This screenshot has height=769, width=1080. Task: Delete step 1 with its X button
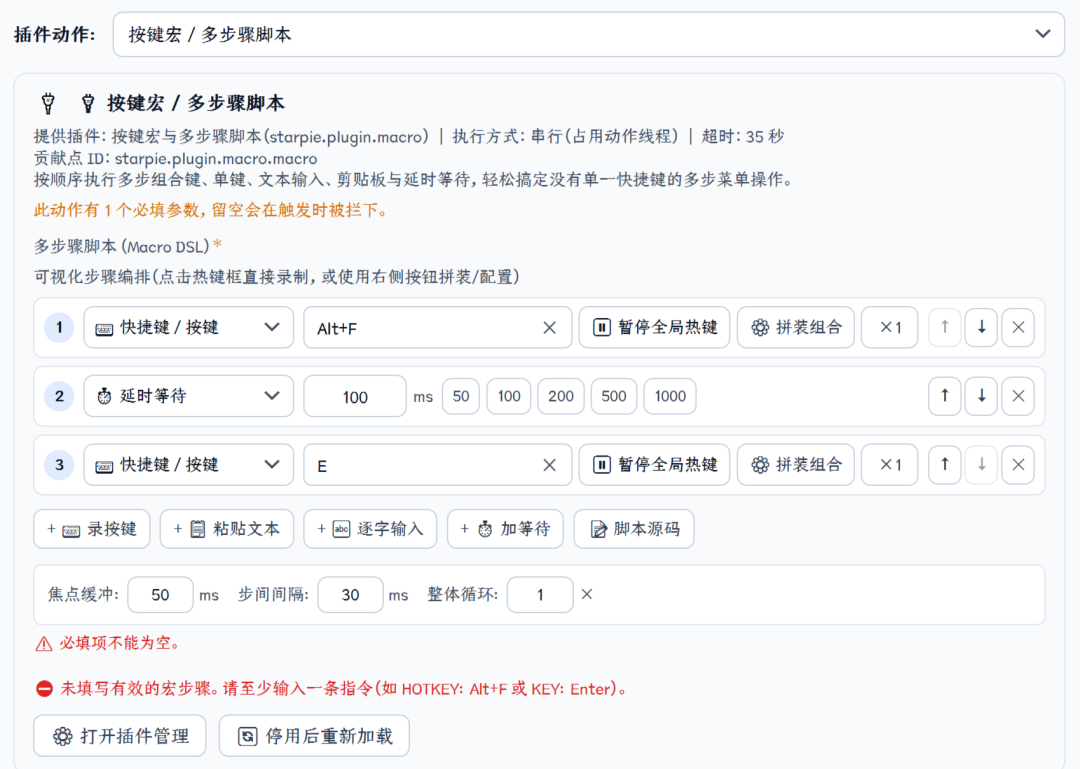1018,327
